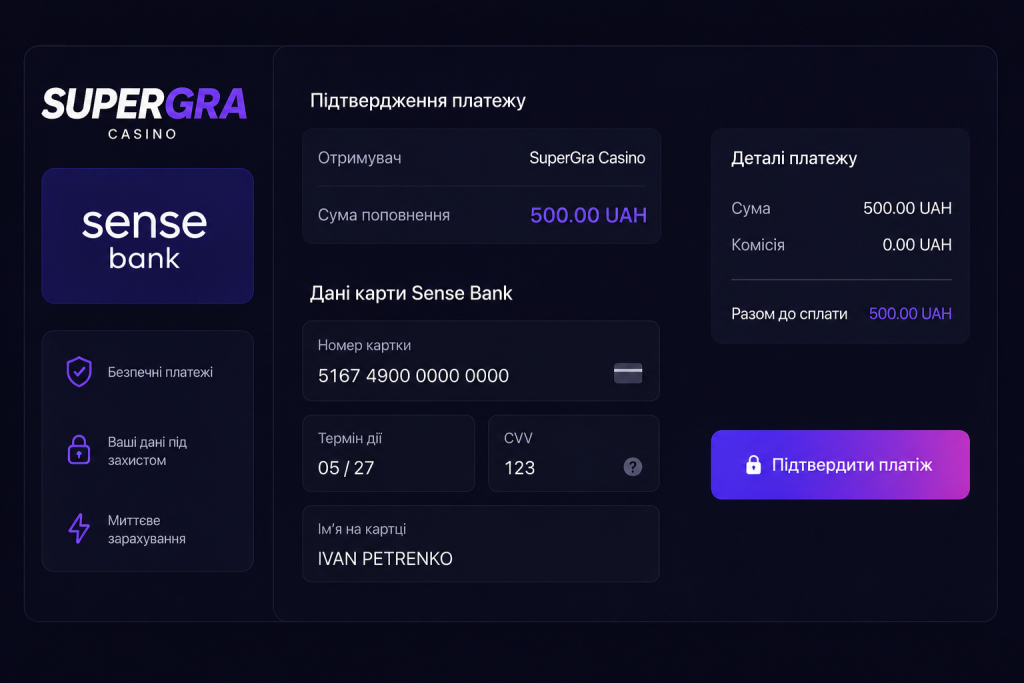Viewport: 1024px width, 683px height.
Task: Click the Разом до сплати label
Action: pyautogui.click(x=789, y=314)
